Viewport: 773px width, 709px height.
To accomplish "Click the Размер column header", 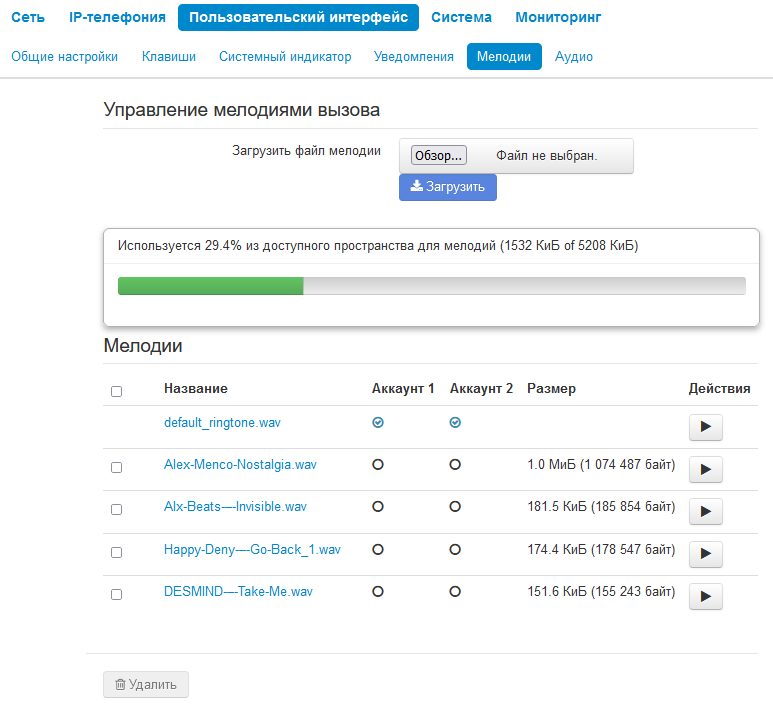I will point(551,389).
